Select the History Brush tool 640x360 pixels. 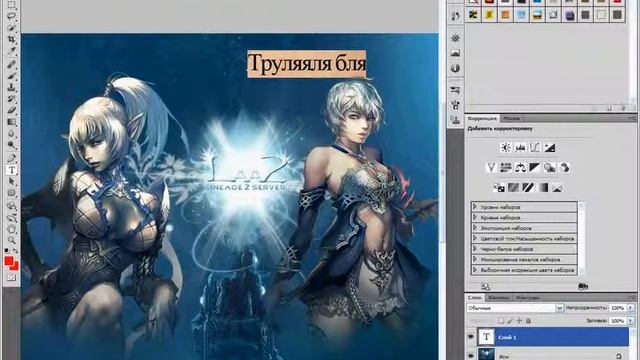pos(11,99)
